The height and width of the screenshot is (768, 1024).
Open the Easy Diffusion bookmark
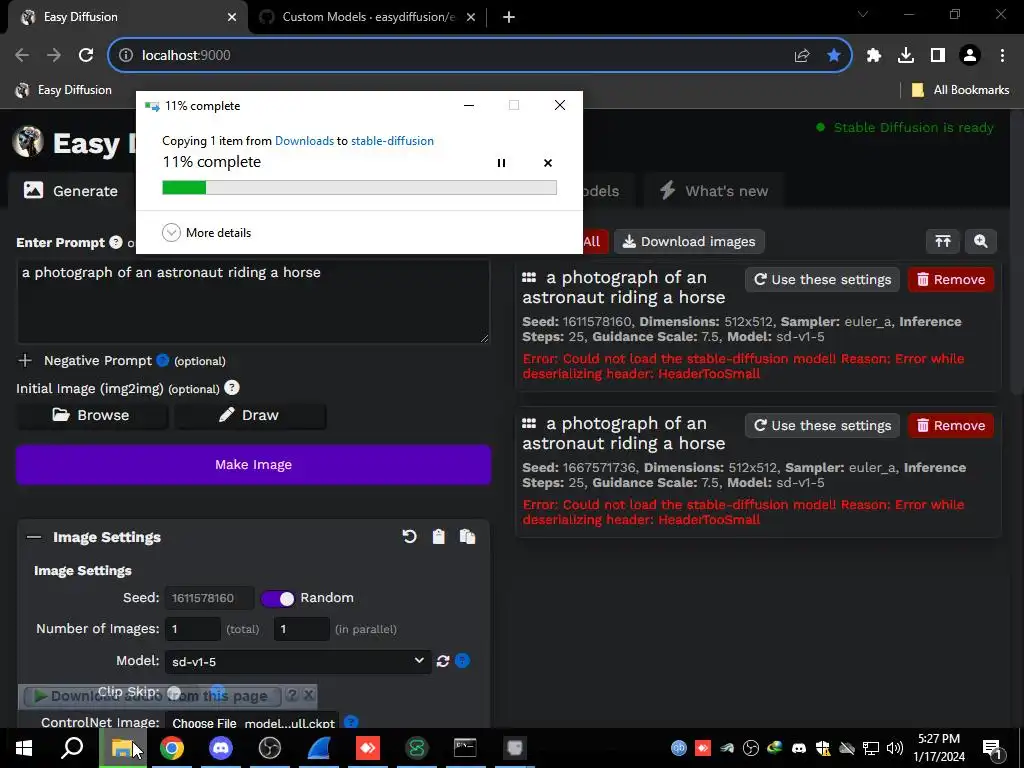[x=64, y=90]
